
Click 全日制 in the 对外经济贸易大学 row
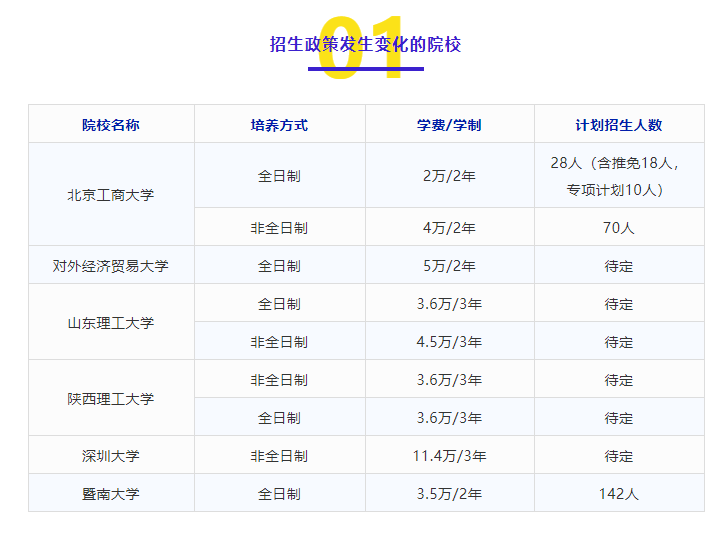click(x=279, y=266)
